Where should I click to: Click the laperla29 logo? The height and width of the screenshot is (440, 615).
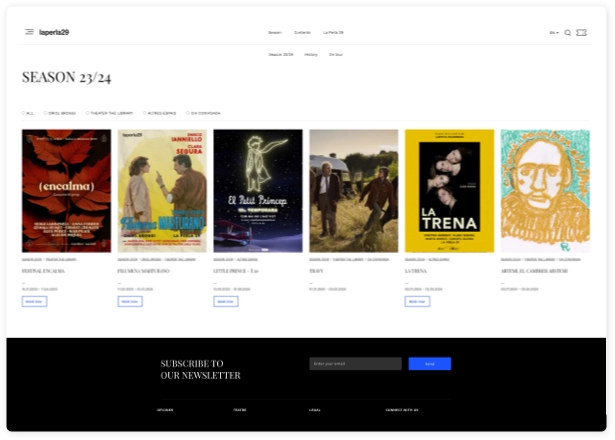pos(54,32)
